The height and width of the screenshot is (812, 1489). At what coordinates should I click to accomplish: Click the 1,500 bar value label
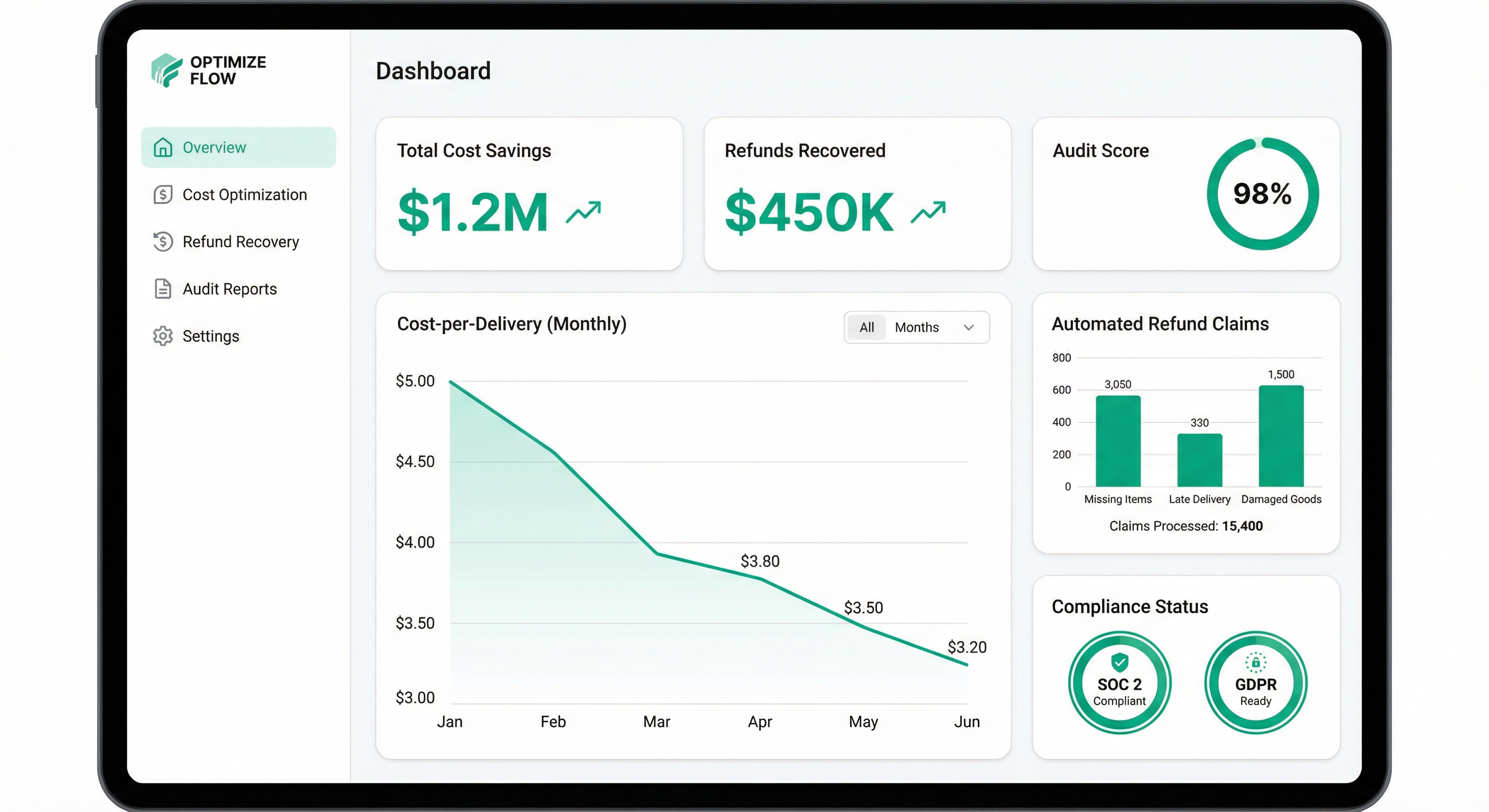[1281, 374]
